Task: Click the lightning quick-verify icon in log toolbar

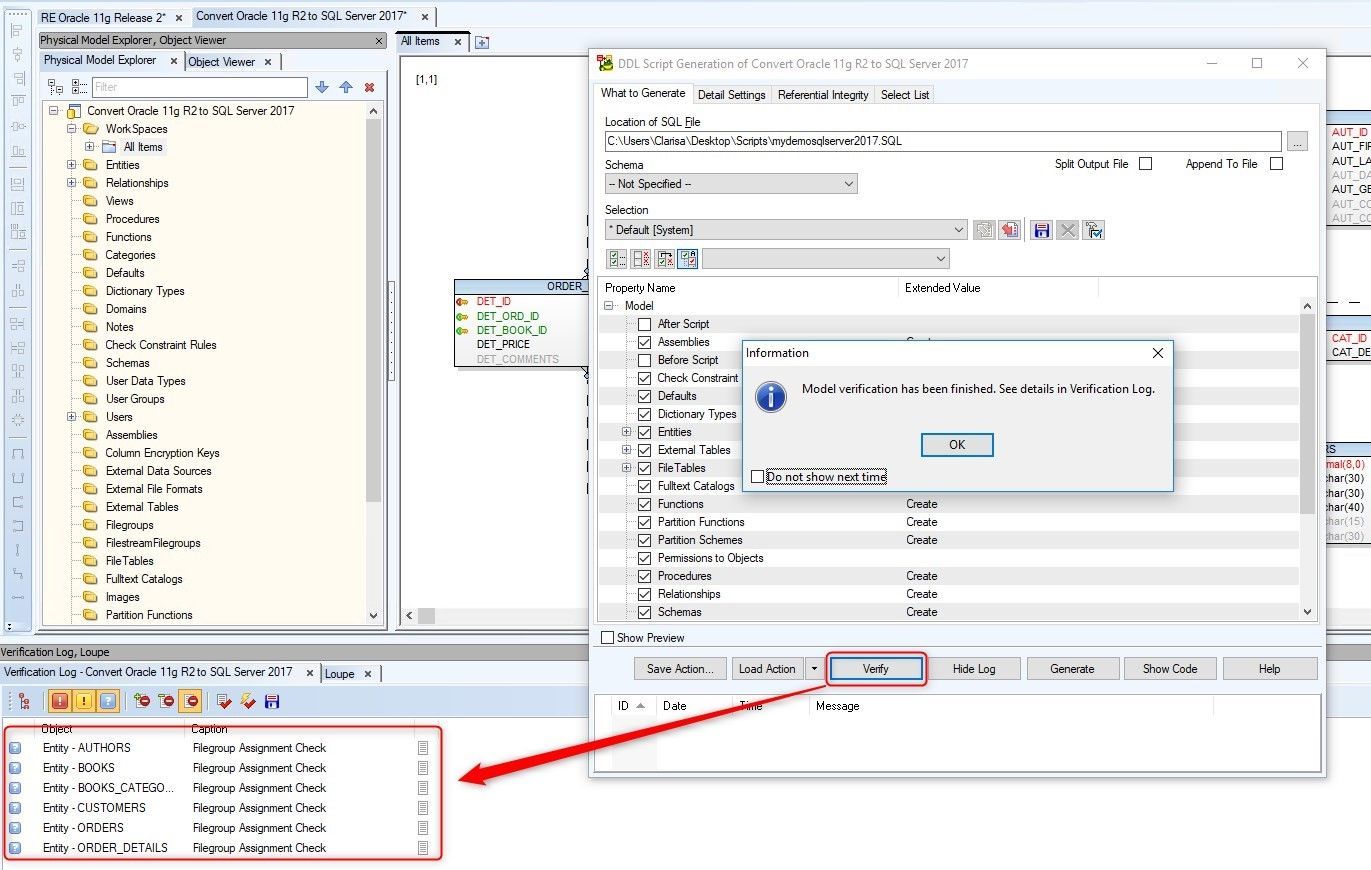Action: 248,701
